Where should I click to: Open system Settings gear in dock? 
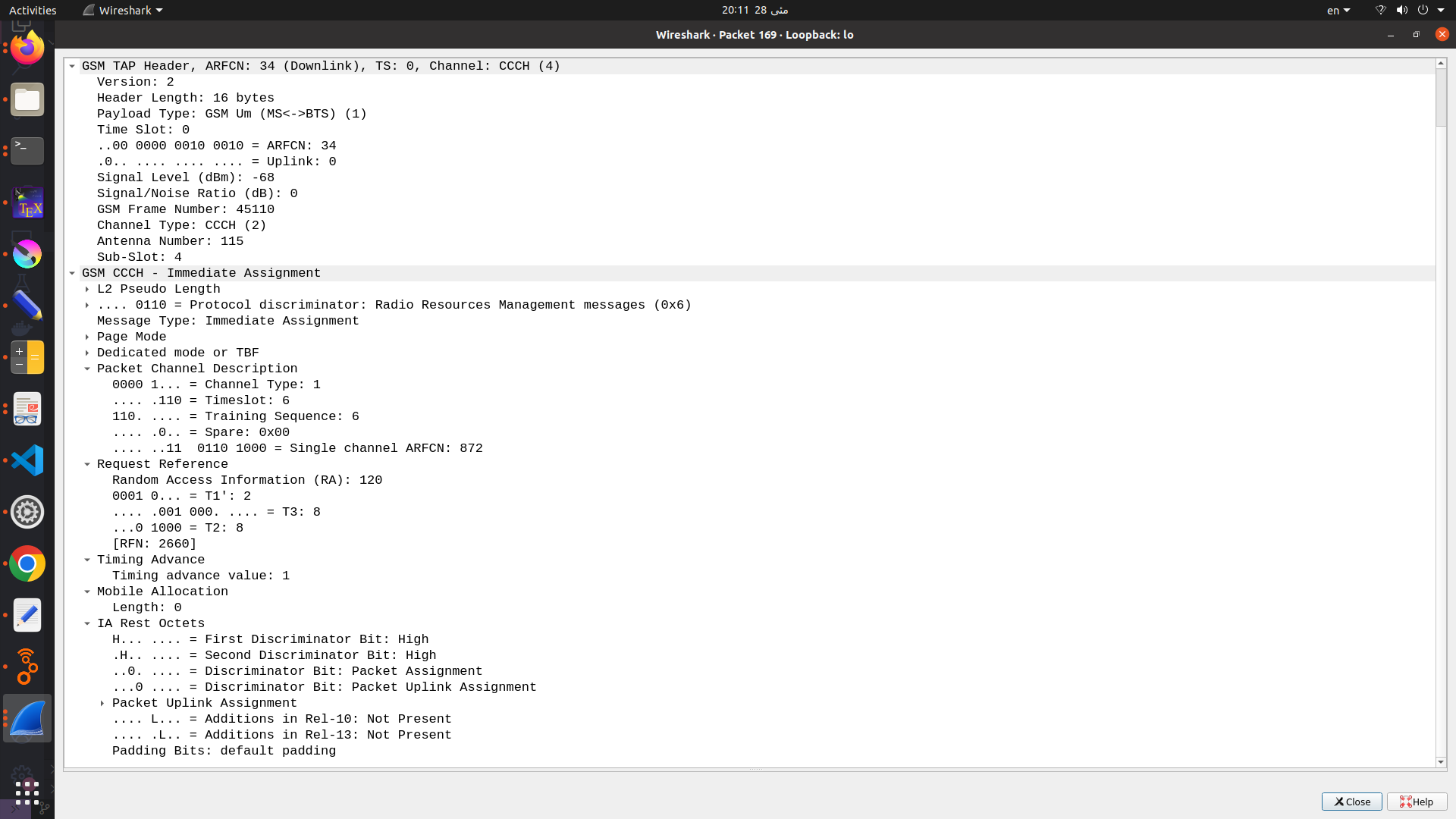[x=27, y=512]
